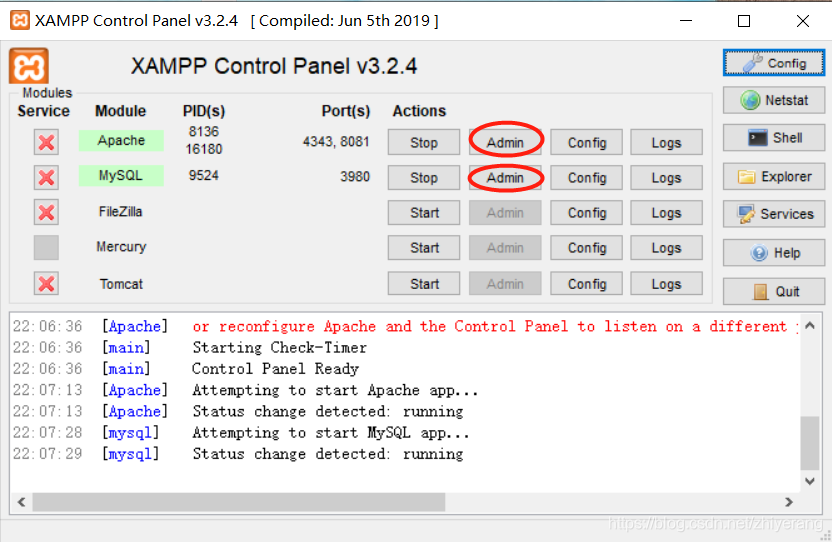This screenshot has width=832, height=542.
Task: Click the vertical scrollbar thumb in log
Action: click(x=810, y=443)
